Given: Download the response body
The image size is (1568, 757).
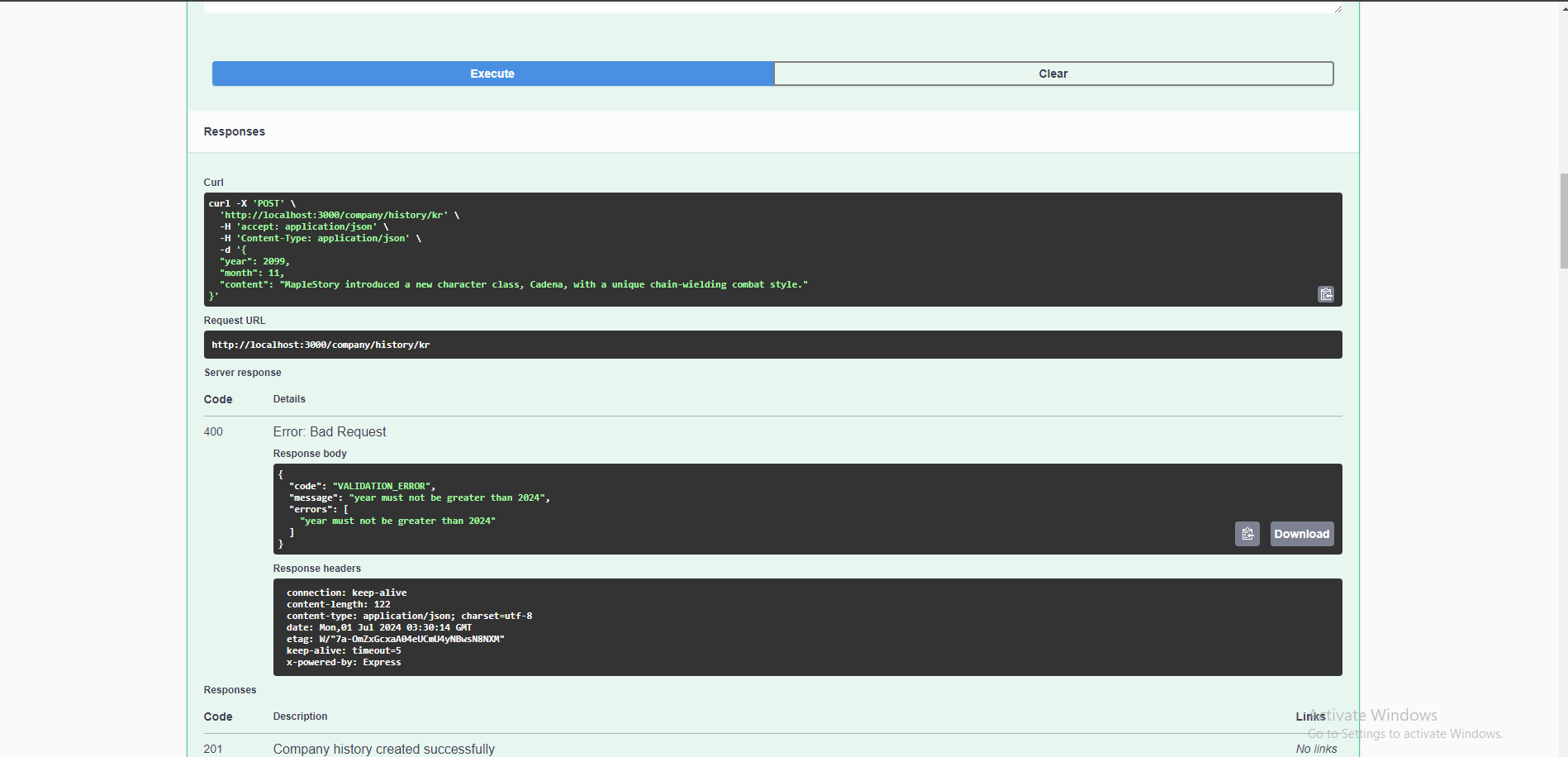Looking at the screenshot, I should tap(1302, 534).
